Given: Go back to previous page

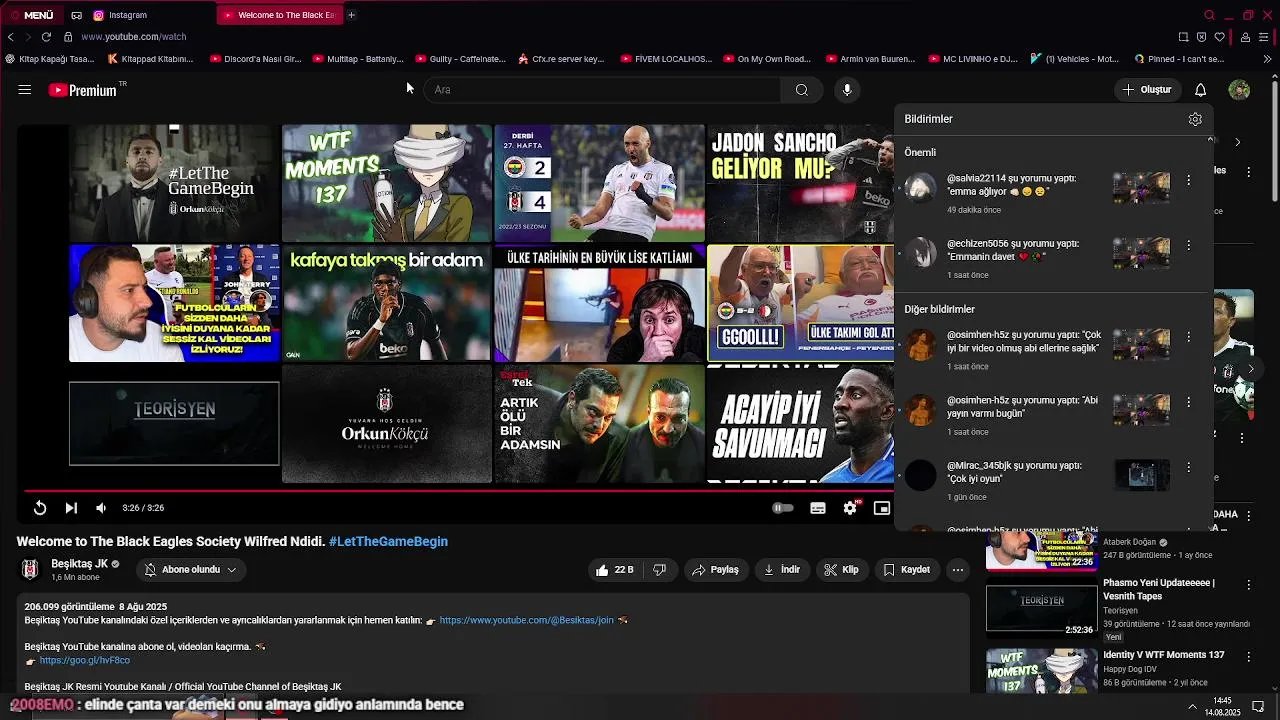Looking at the screenshot, I should (10, 37).
